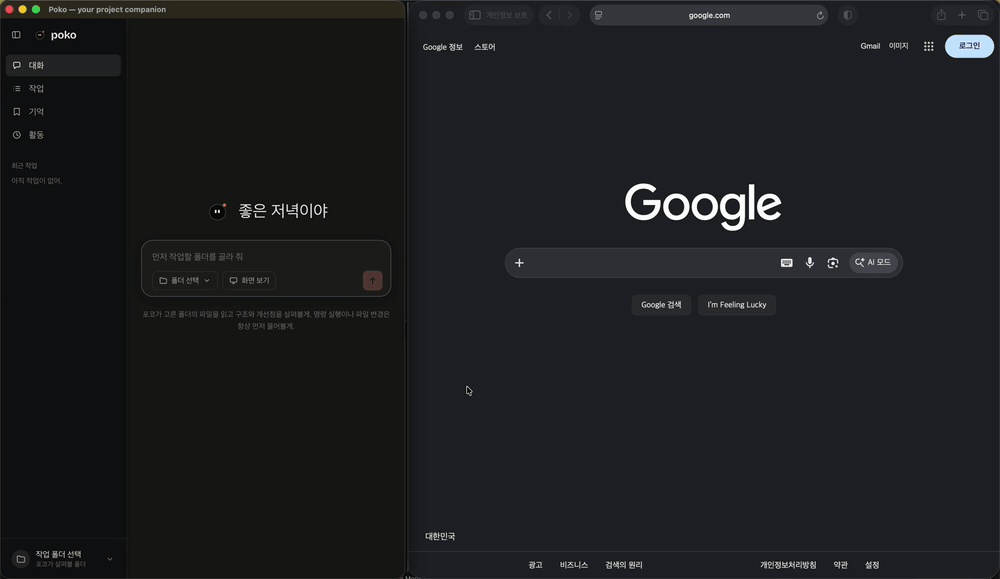Open the 기억 section in Poko sidebar
The width and height of the screenshot is (1000, 579).
coord(63,112)
